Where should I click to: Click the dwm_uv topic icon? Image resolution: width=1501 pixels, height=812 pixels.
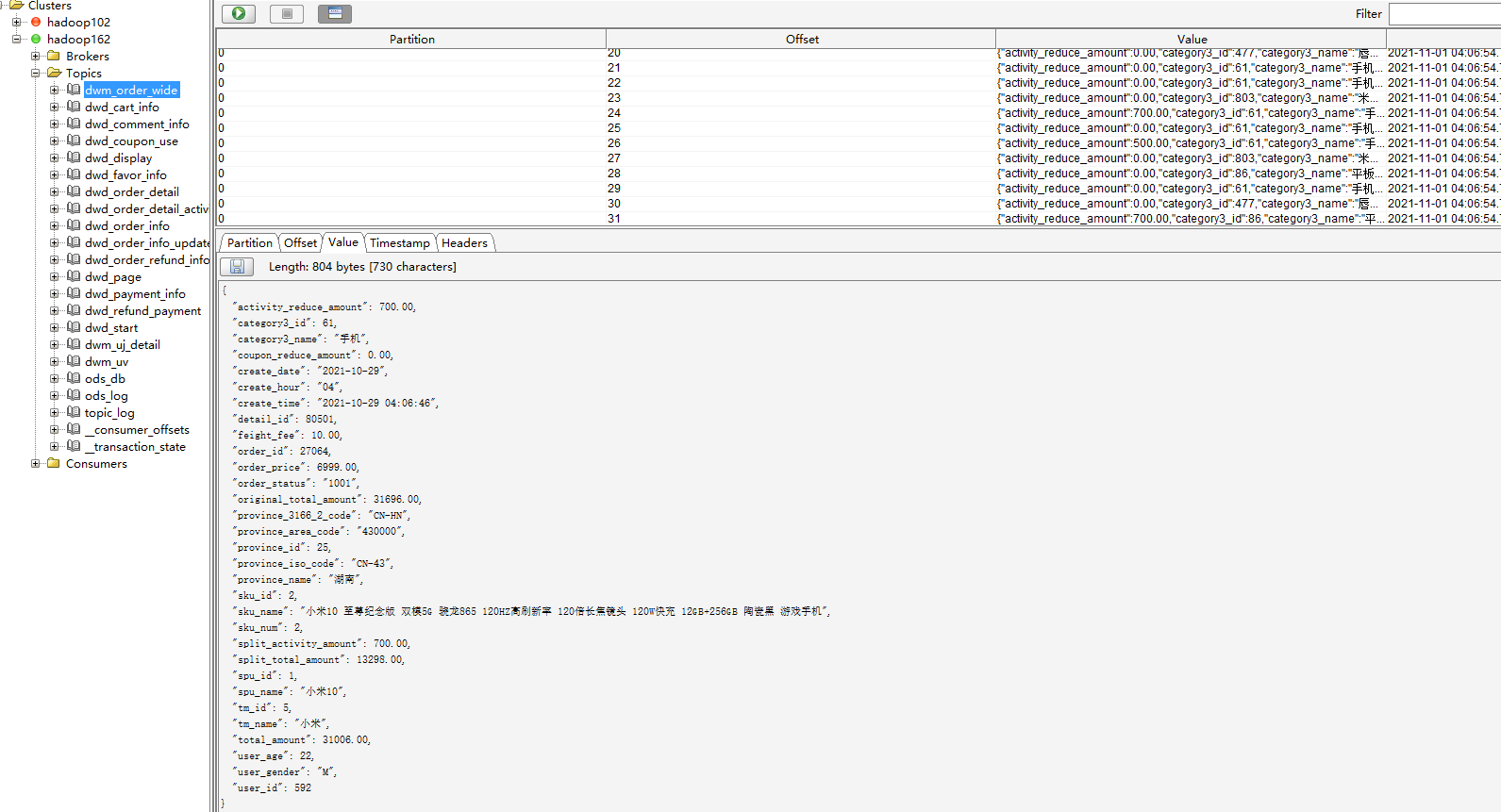tap(74, 361)
